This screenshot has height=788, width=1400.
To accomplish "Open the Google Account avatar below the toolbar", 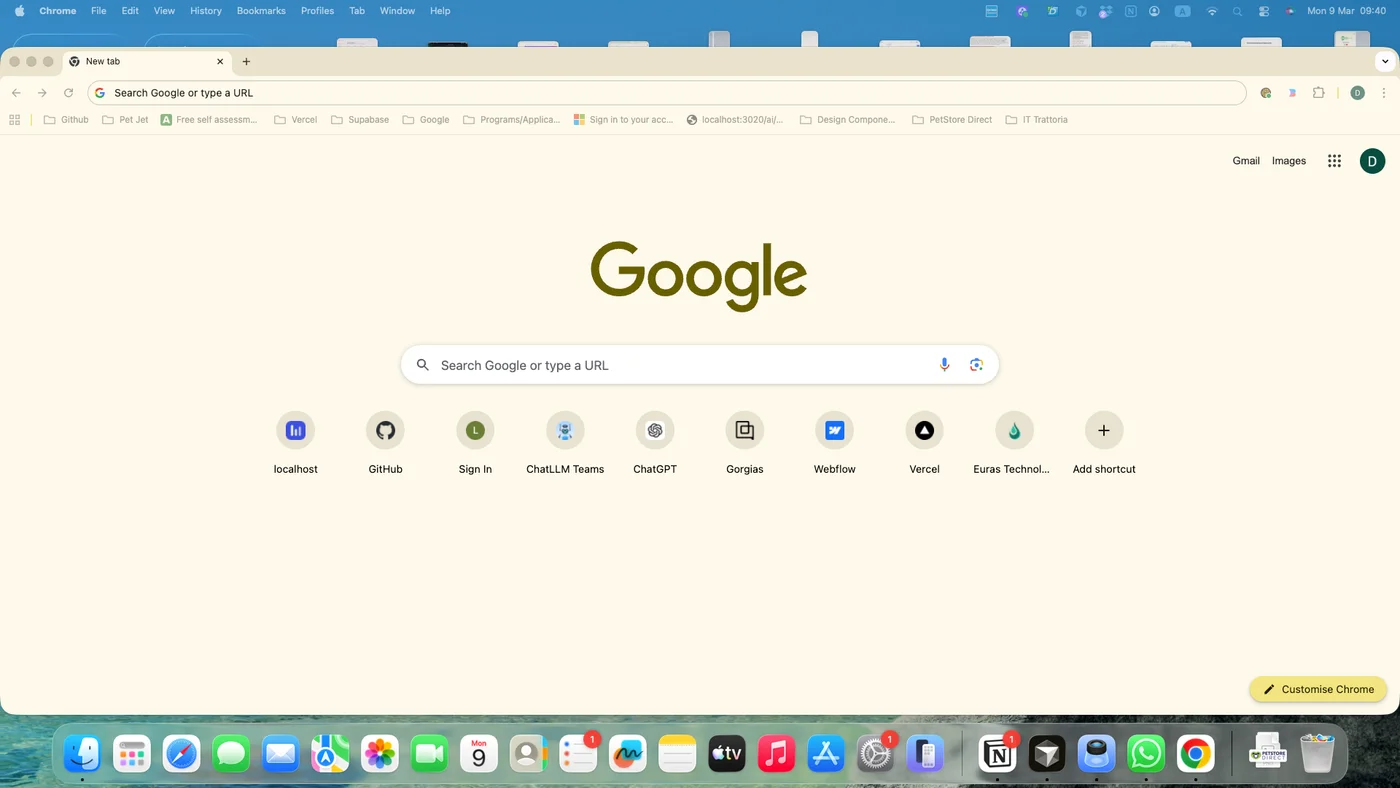I will pos(1372,161).
